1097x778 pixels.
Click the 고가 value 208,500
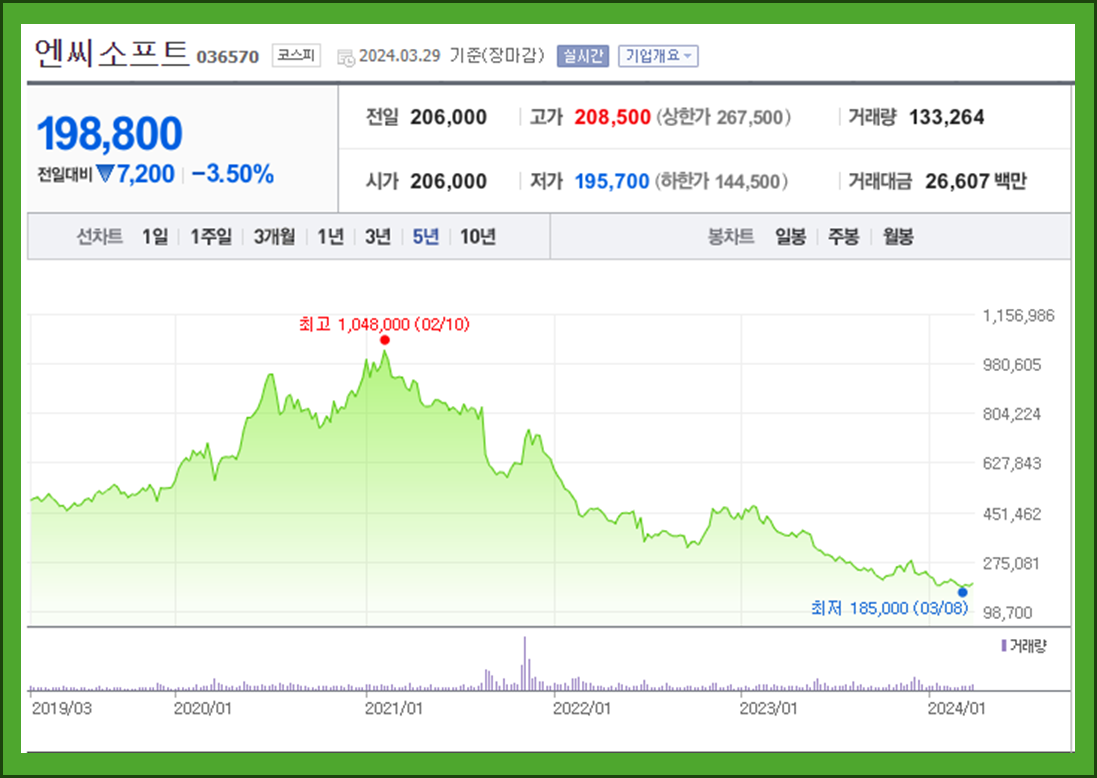(613, 117)
